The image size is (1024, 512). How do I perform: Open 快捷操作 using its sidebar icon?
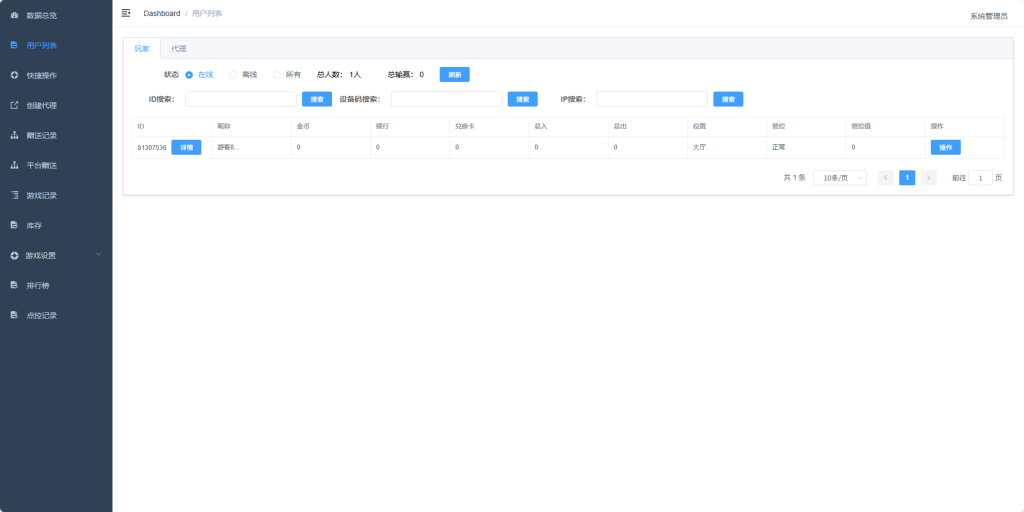(x=14, y=75)
